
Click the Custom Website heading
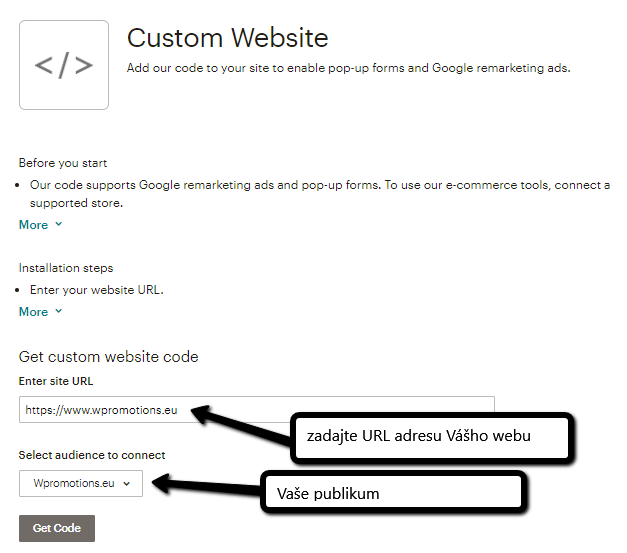tap(228, 38)
